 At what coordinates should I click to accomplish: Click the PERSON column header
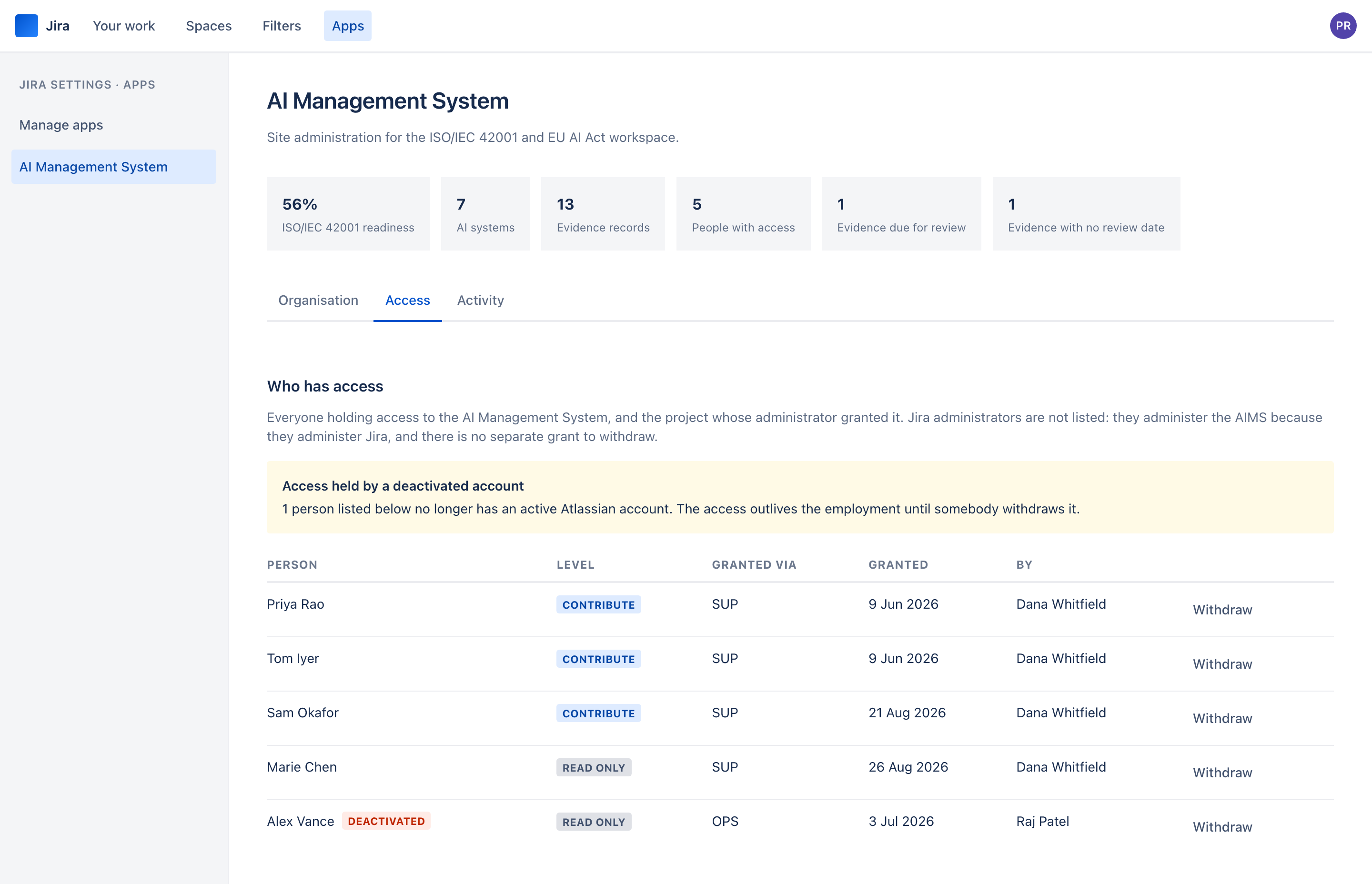(292, 565)
